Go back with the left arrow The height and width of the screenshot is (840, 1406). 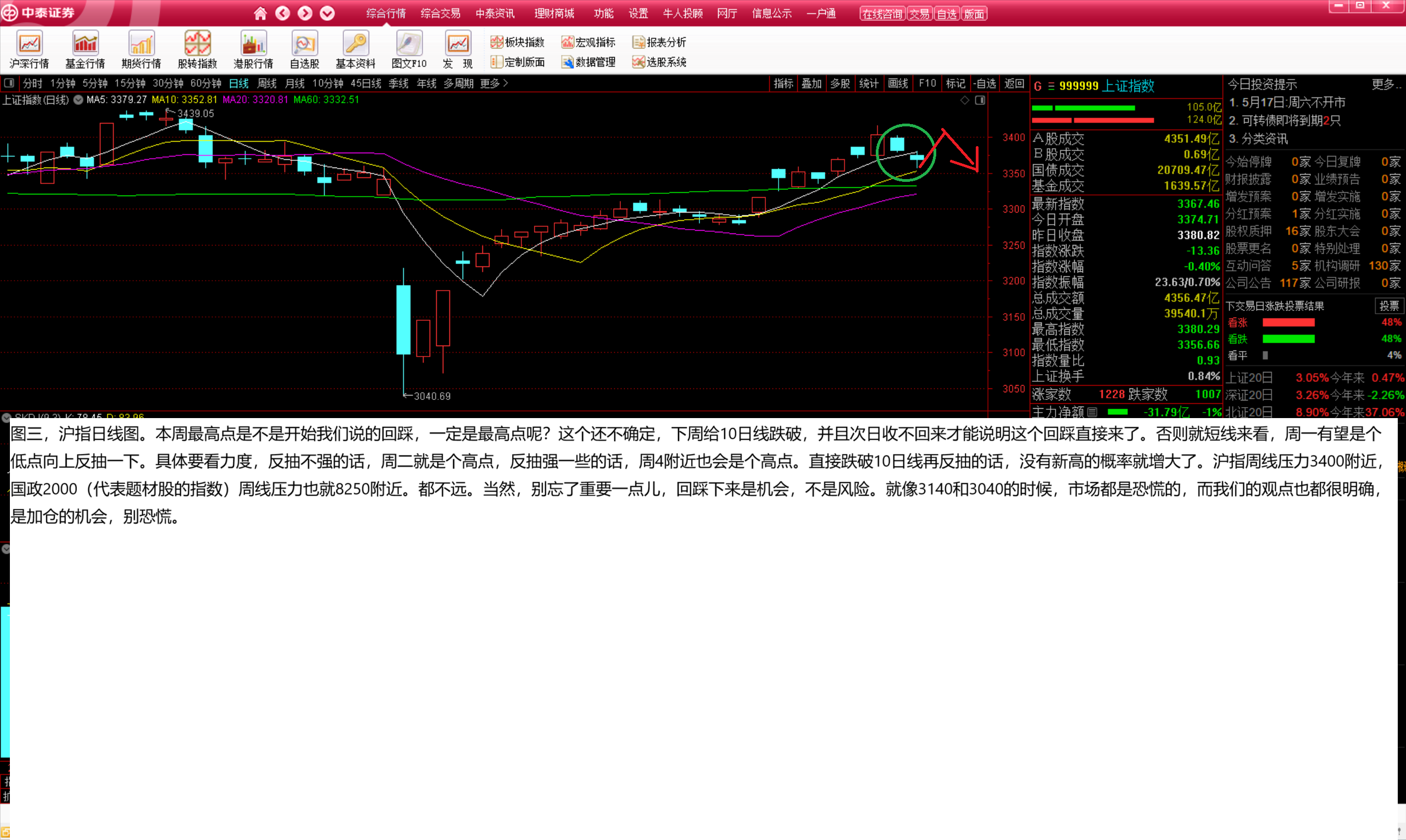click(x=282, y=13)
